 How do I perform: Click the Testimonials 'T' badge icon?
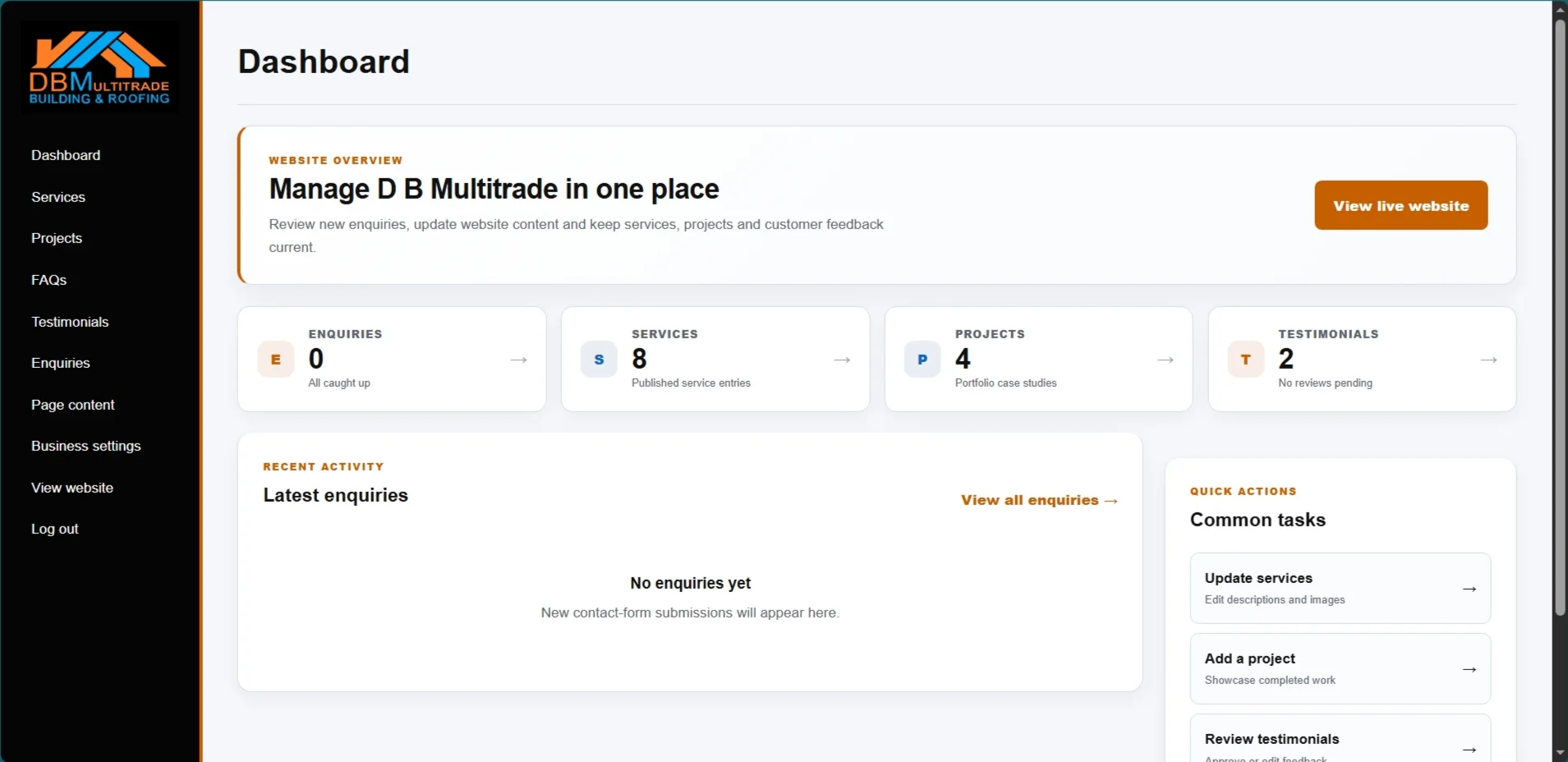point(1246,360)
